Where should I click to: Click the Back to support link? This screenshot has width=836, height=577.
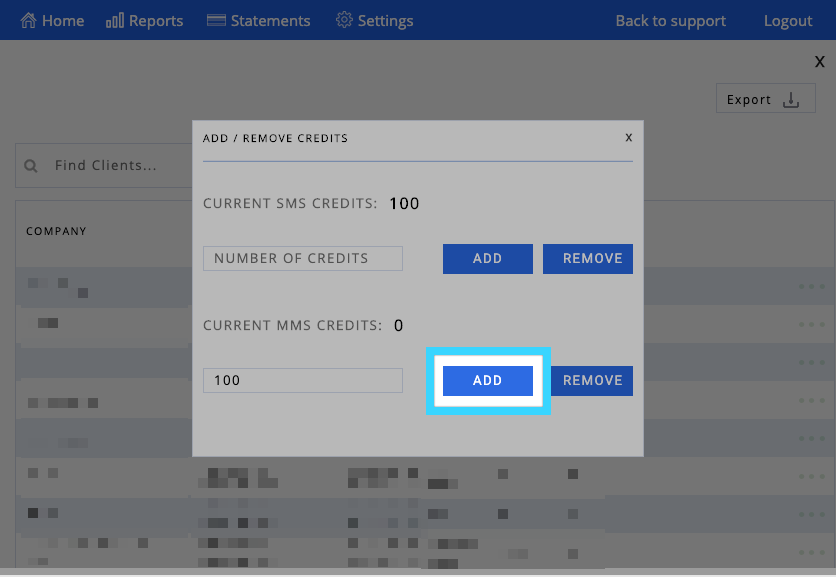[671, 21]
